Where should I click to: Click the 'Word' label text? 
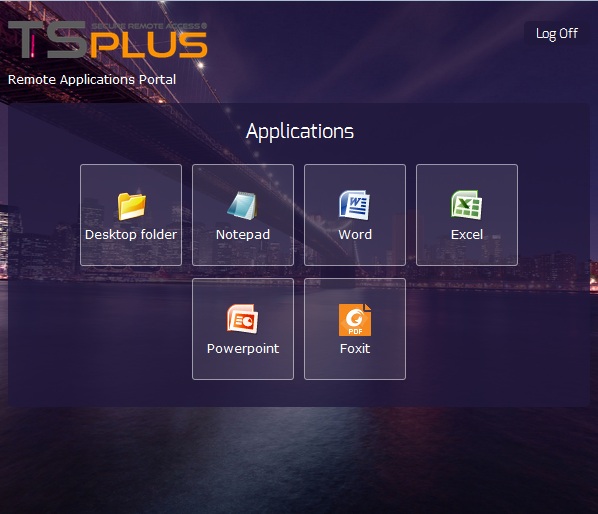(x=355, y=235)
